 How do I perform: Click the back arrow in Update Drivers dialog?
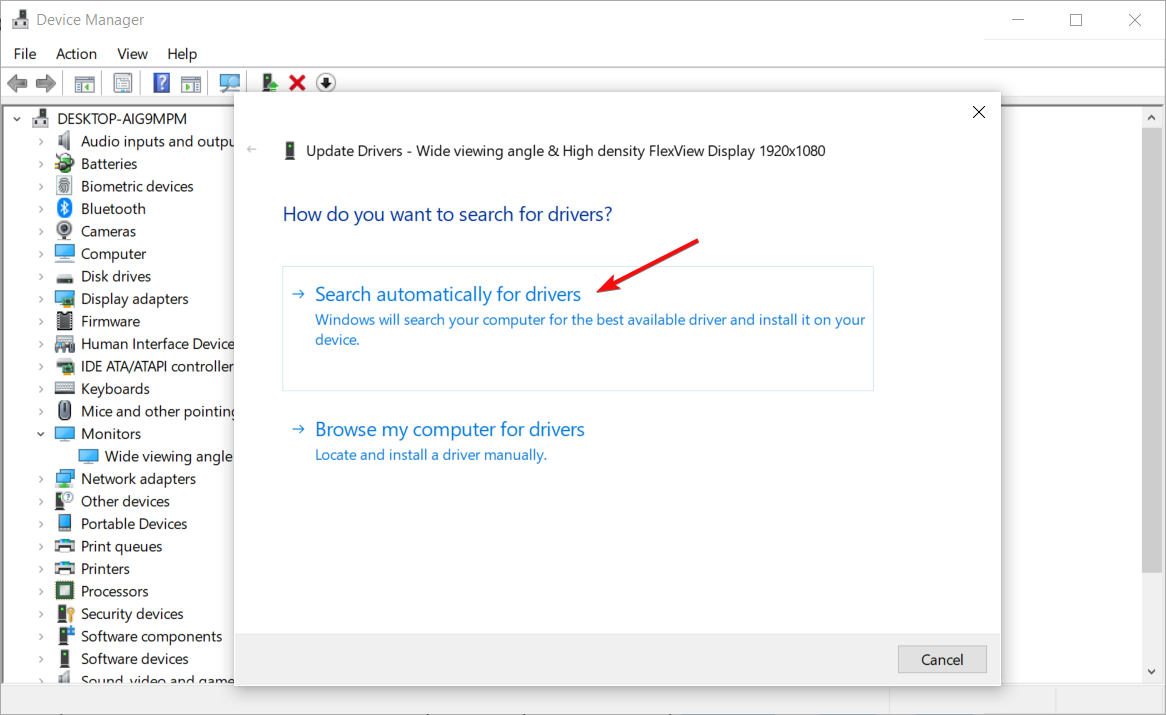pyautogui.click(x=252, y=149)
